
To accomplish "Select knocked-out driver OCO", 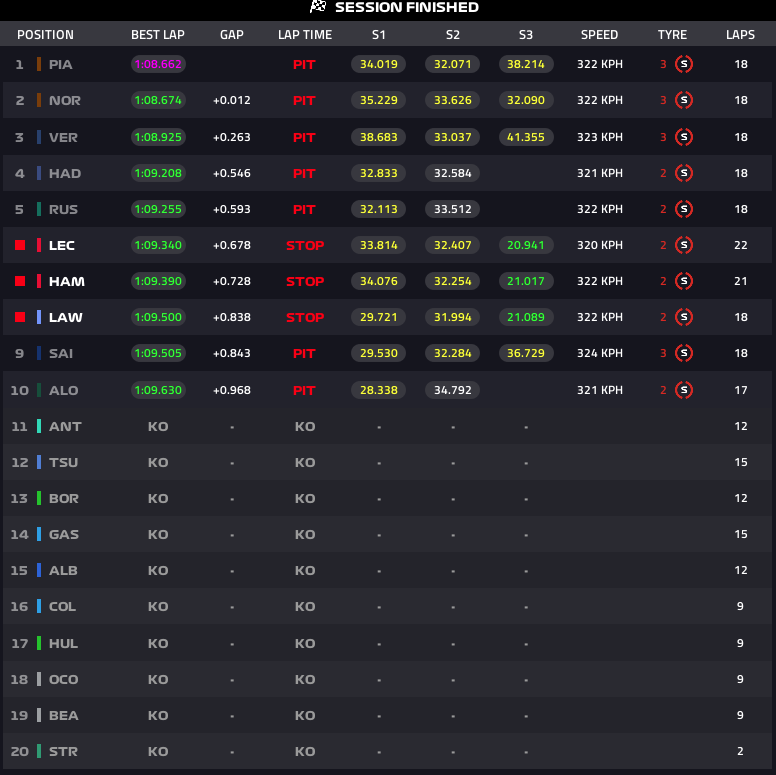I will pyautogui.click(x=63, y=679).
